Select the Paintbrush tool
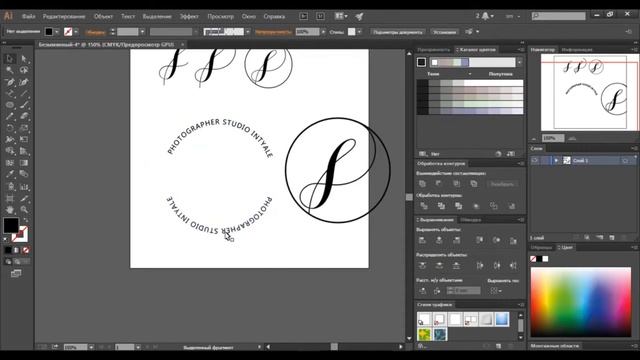 click(24, 105)
